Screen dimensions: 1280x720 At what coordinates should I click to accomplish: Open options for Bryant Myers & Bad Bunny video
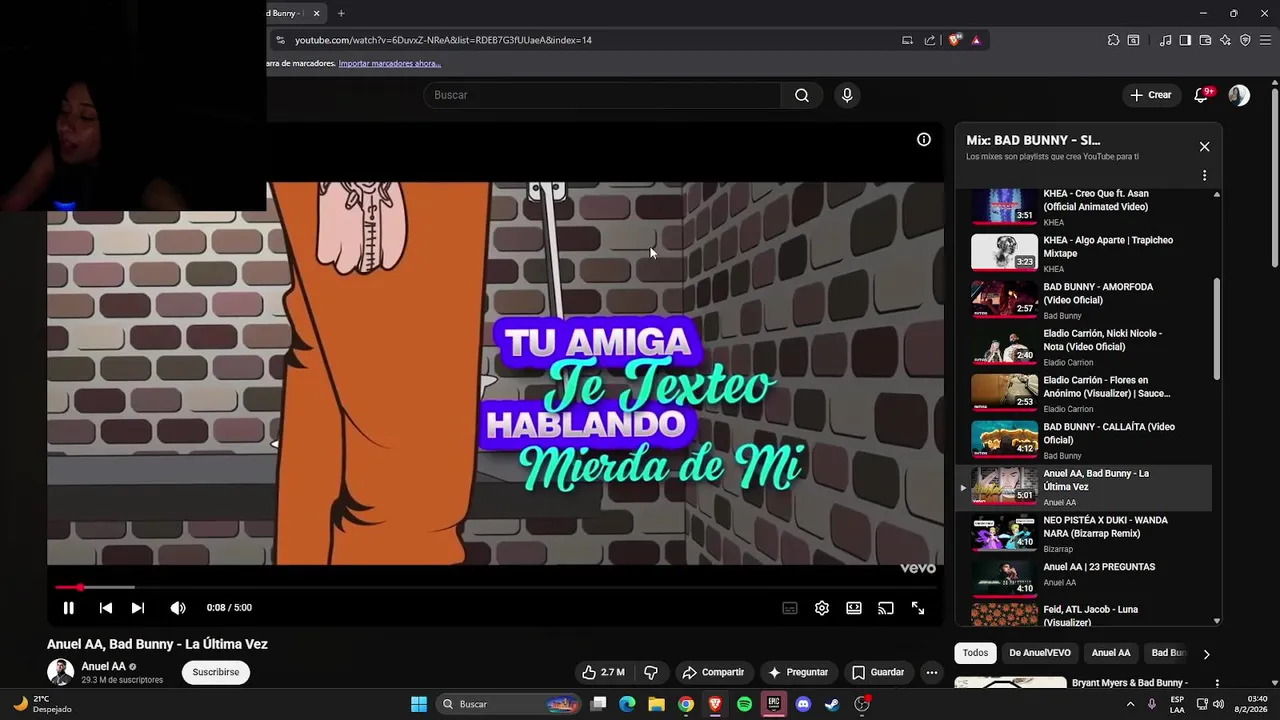coord(1217,683)
